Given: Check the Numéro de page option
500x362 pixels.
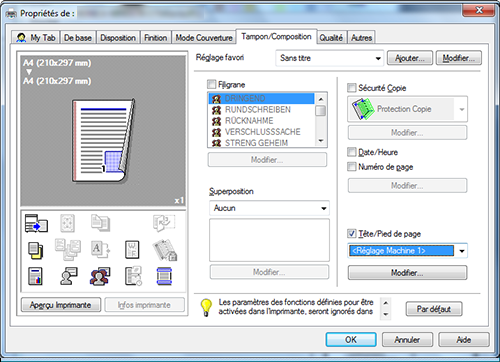Looking at the screenshot, I should [351, 166].
